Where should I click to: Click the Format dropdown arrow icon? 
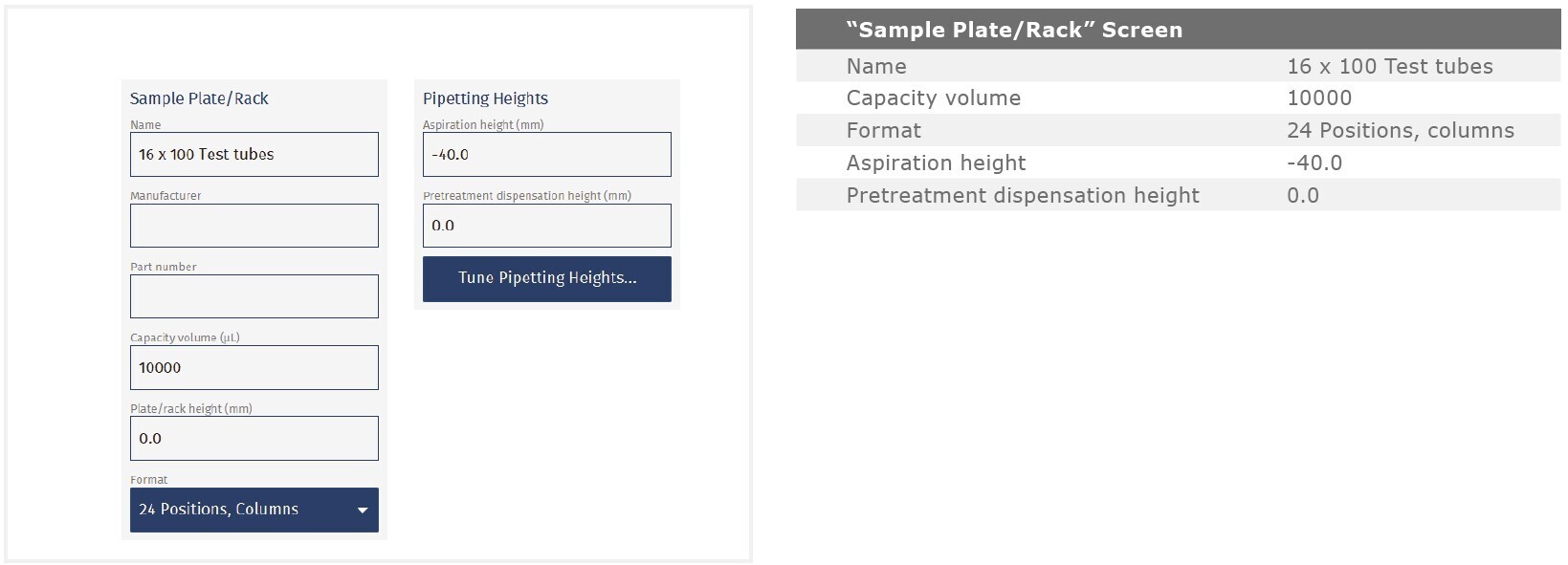(363, 511)
